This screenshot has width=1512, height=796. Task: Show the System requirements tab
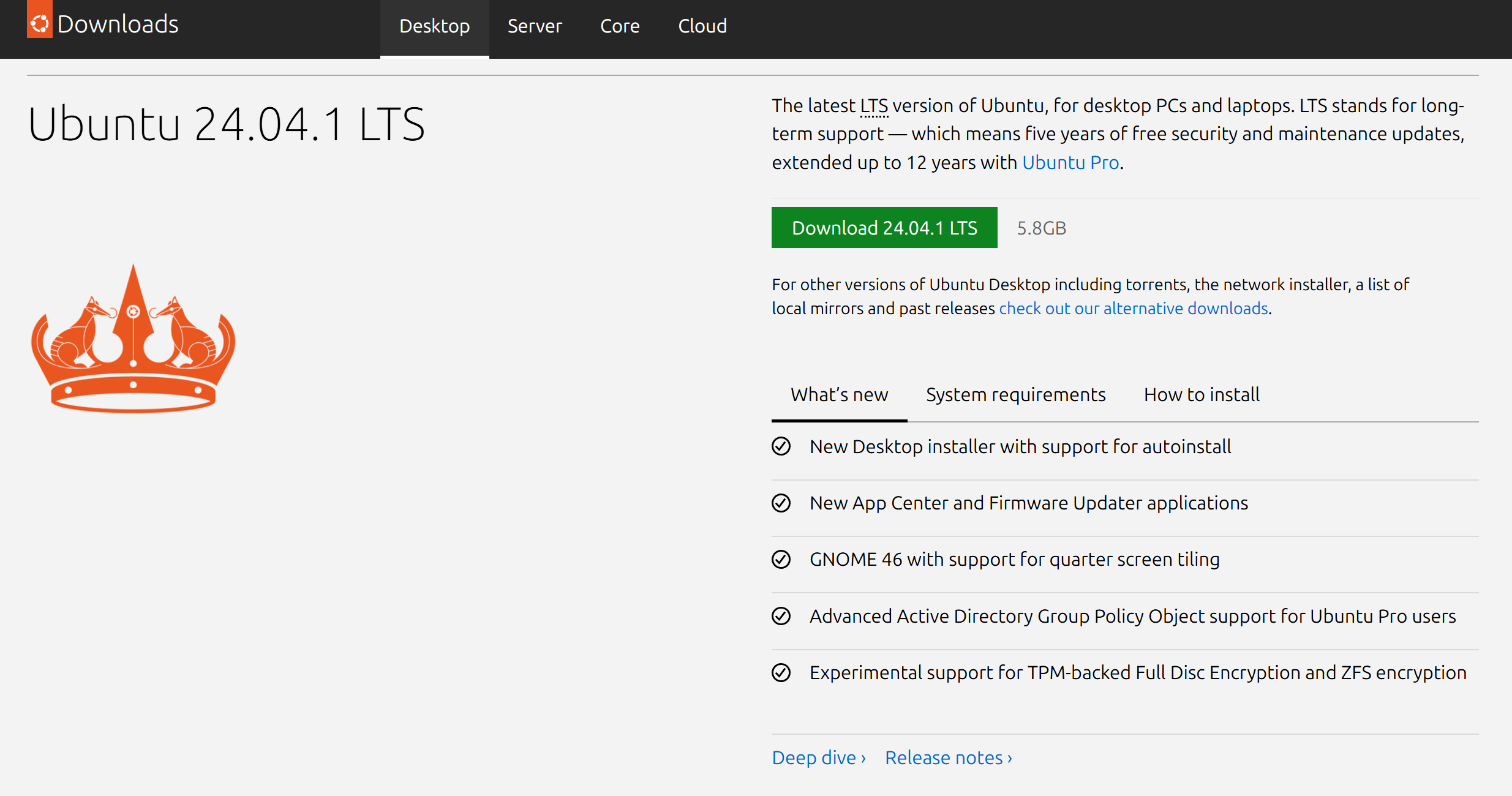pyautogui.click(x=1015, y=395)
